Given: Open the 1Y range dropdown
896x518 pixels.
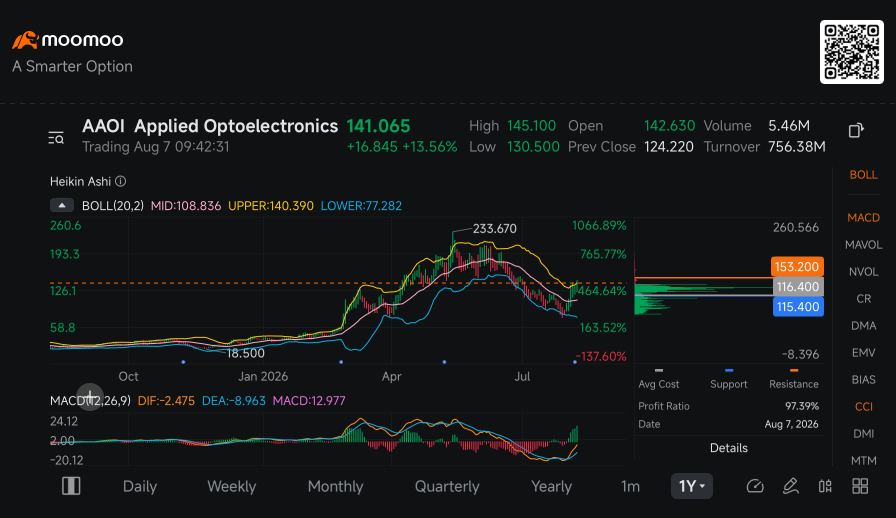Looking at the screenshot, I should click(691, 486).
